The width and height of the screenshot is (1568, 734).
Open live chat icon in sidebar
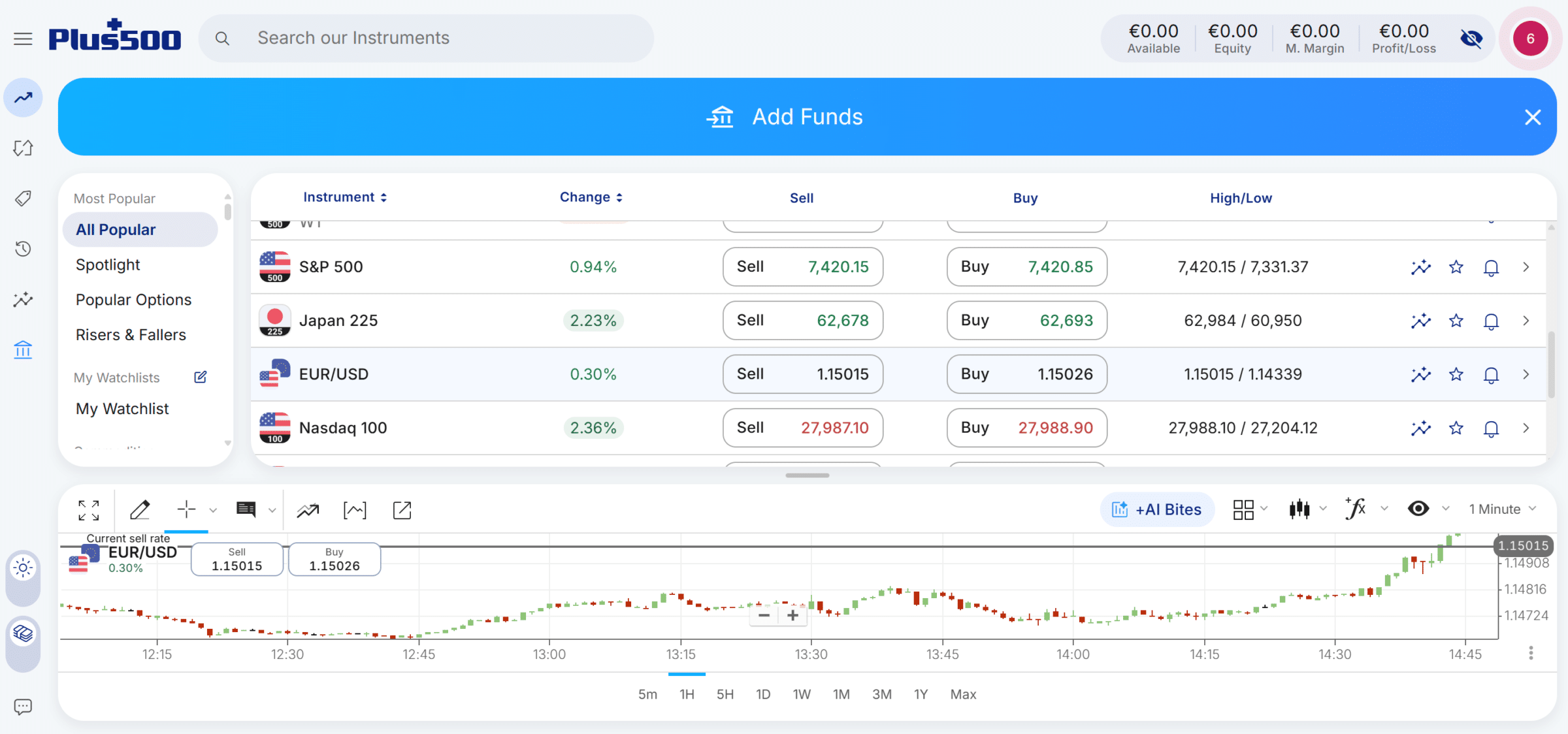tap(23, 707)
